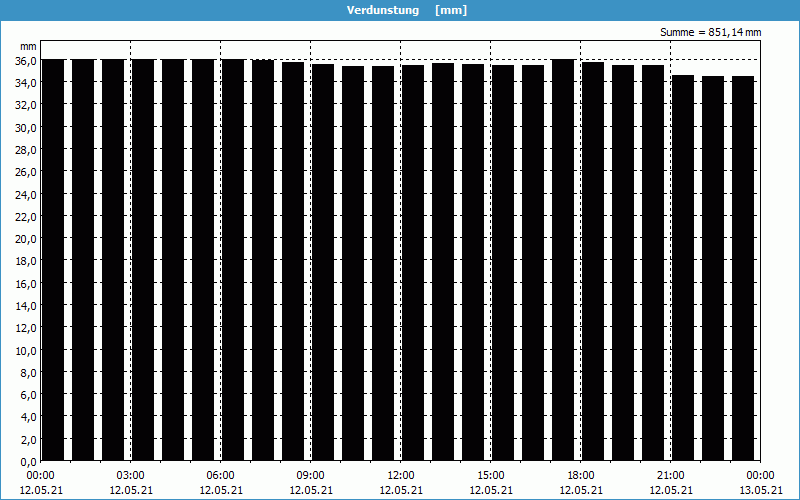Select the bar just right of the 09:00 line
The height and width of the screenshot is (500, 800).
(x=323, y=262)
